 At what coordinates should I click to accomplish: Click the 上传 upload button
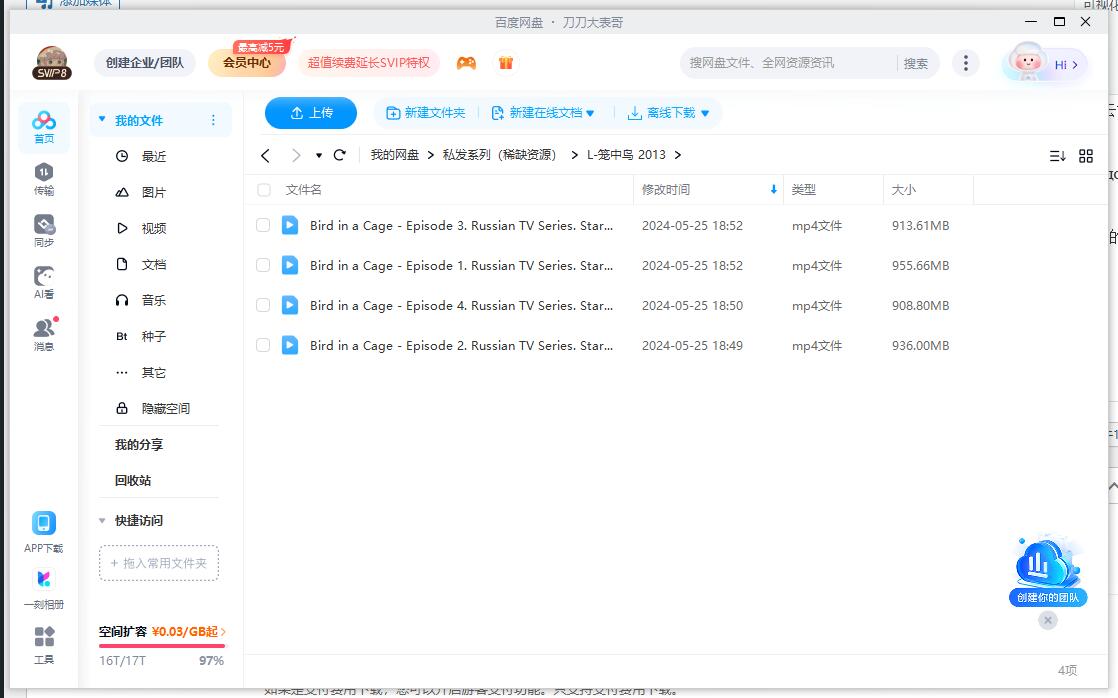pyautogui.click(x=310, y=113)
